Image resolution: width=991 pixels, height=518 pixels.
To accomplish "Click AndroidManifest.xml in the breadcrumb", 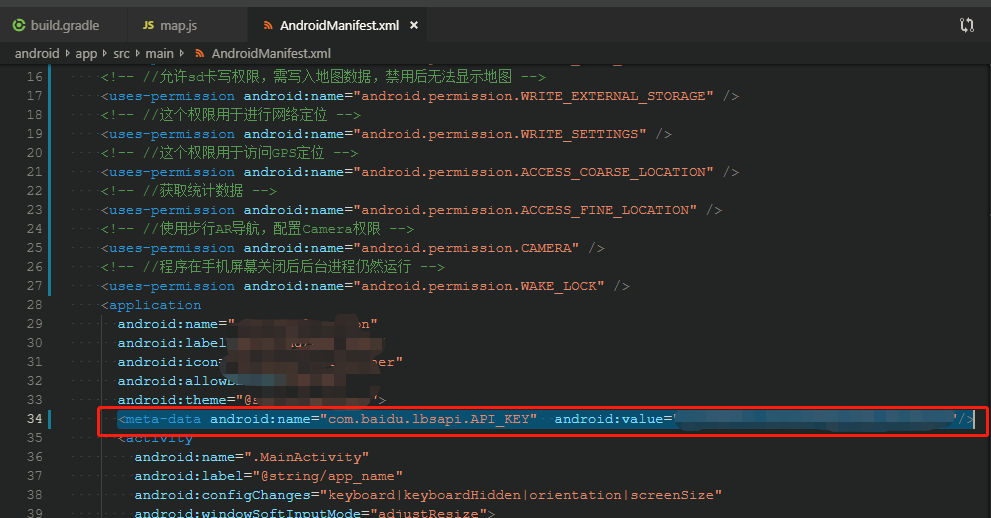I will (x=271, y=54).
